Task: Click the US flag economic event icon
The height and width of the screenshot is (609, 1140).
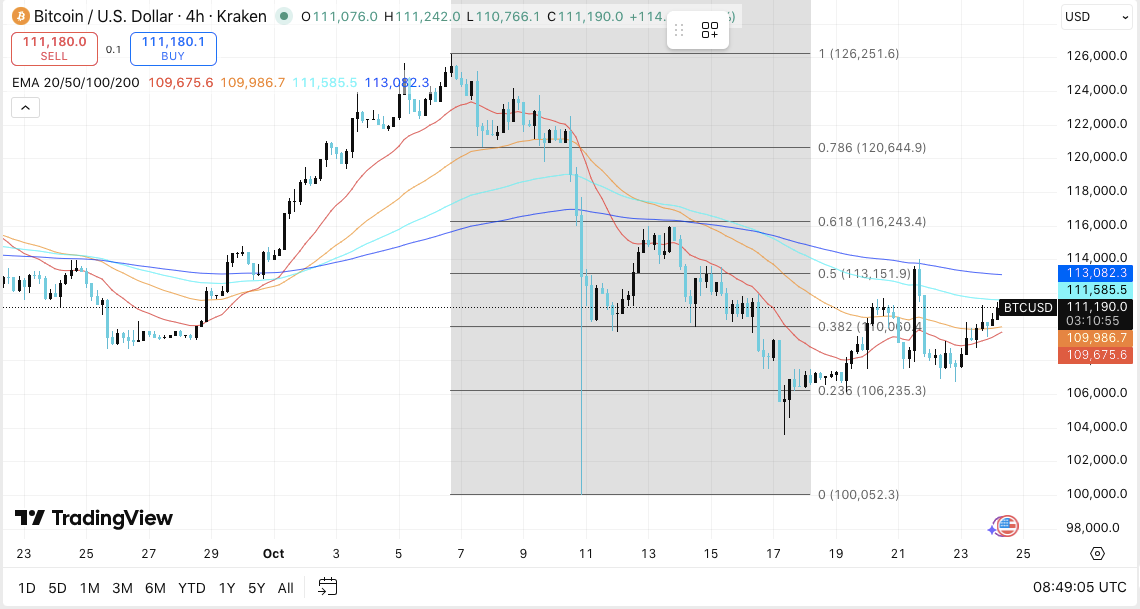Action: [1007, 526]
